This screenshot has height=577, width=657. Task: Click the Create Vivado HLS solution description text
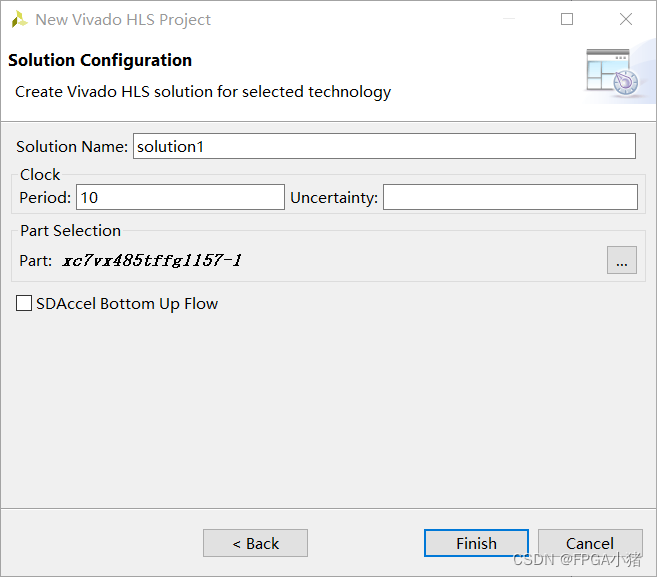pos(203,92)
